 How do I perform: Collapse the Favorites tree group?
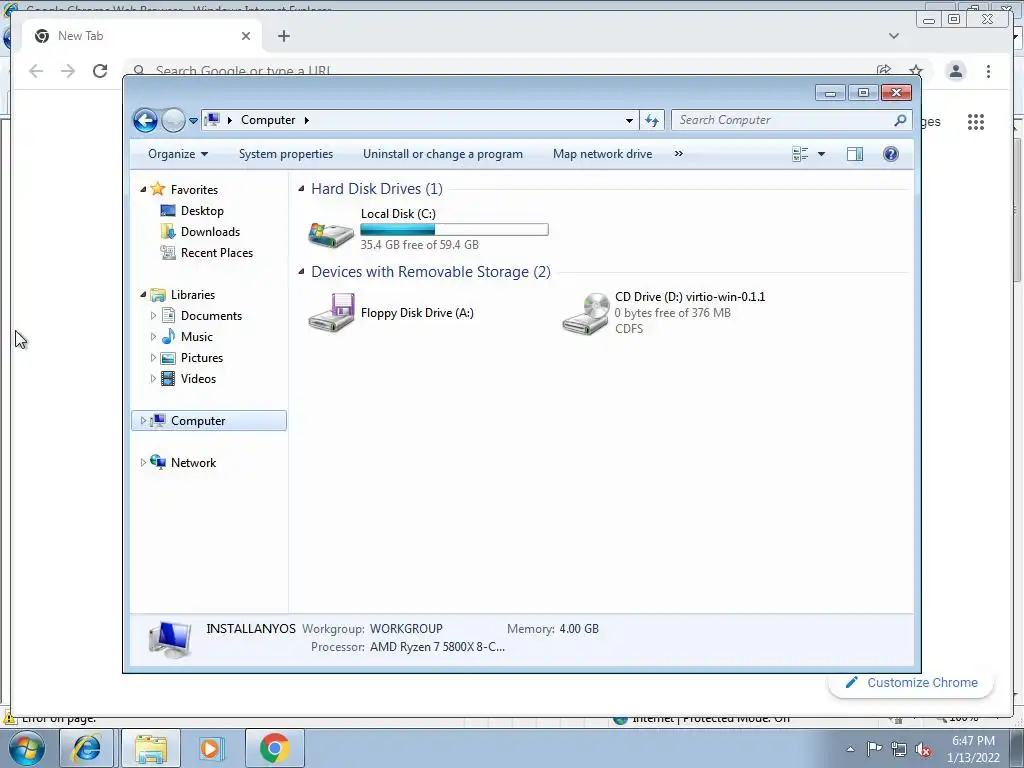coord(143,189)
